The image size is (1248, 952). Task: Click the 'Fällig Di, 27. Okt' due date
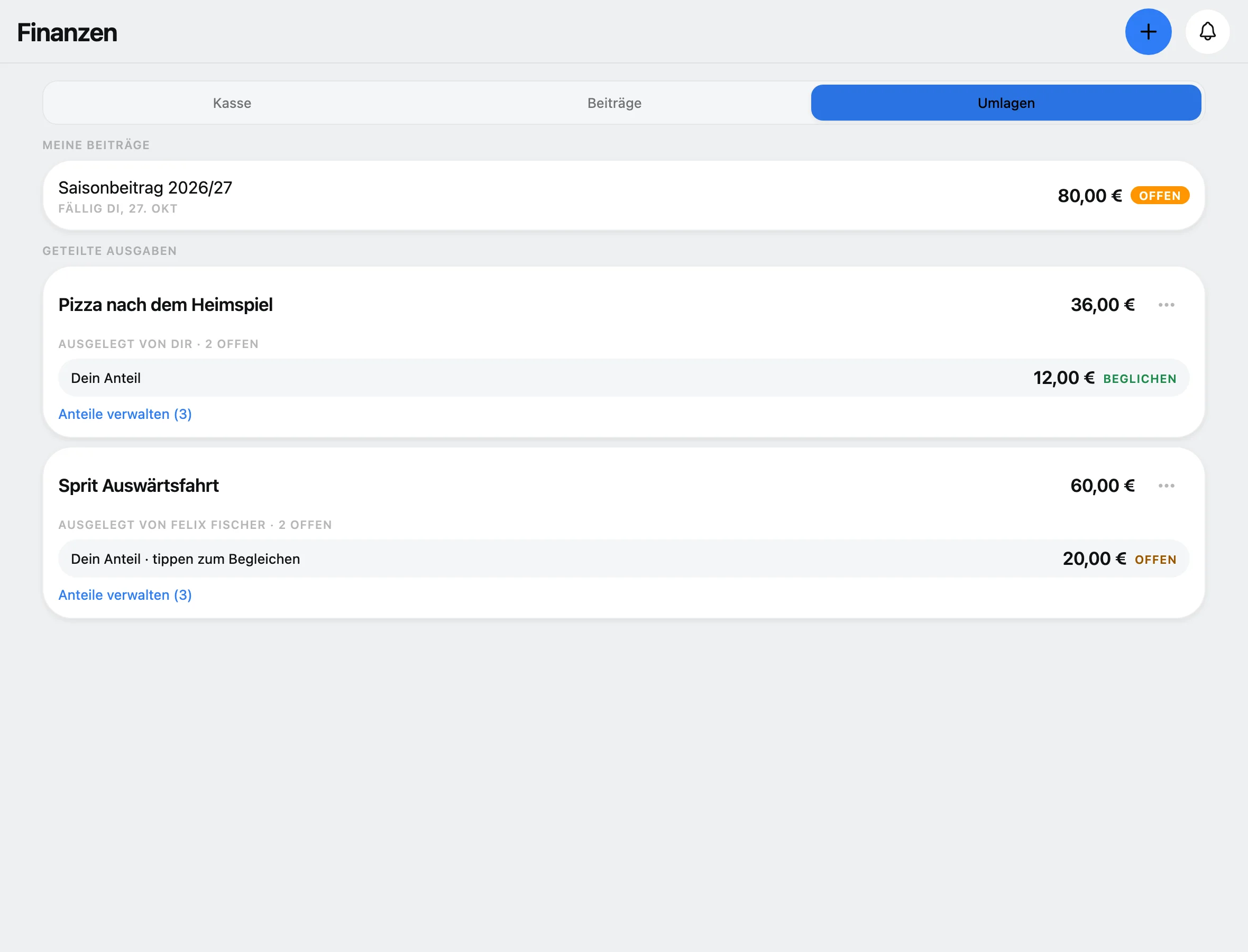pyautogui.click(x=118, y=208)
